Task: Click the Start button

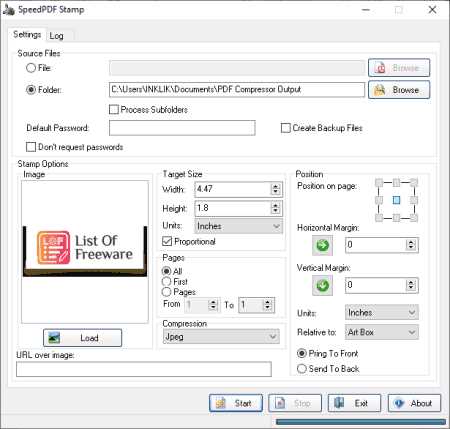Action: 236,403
